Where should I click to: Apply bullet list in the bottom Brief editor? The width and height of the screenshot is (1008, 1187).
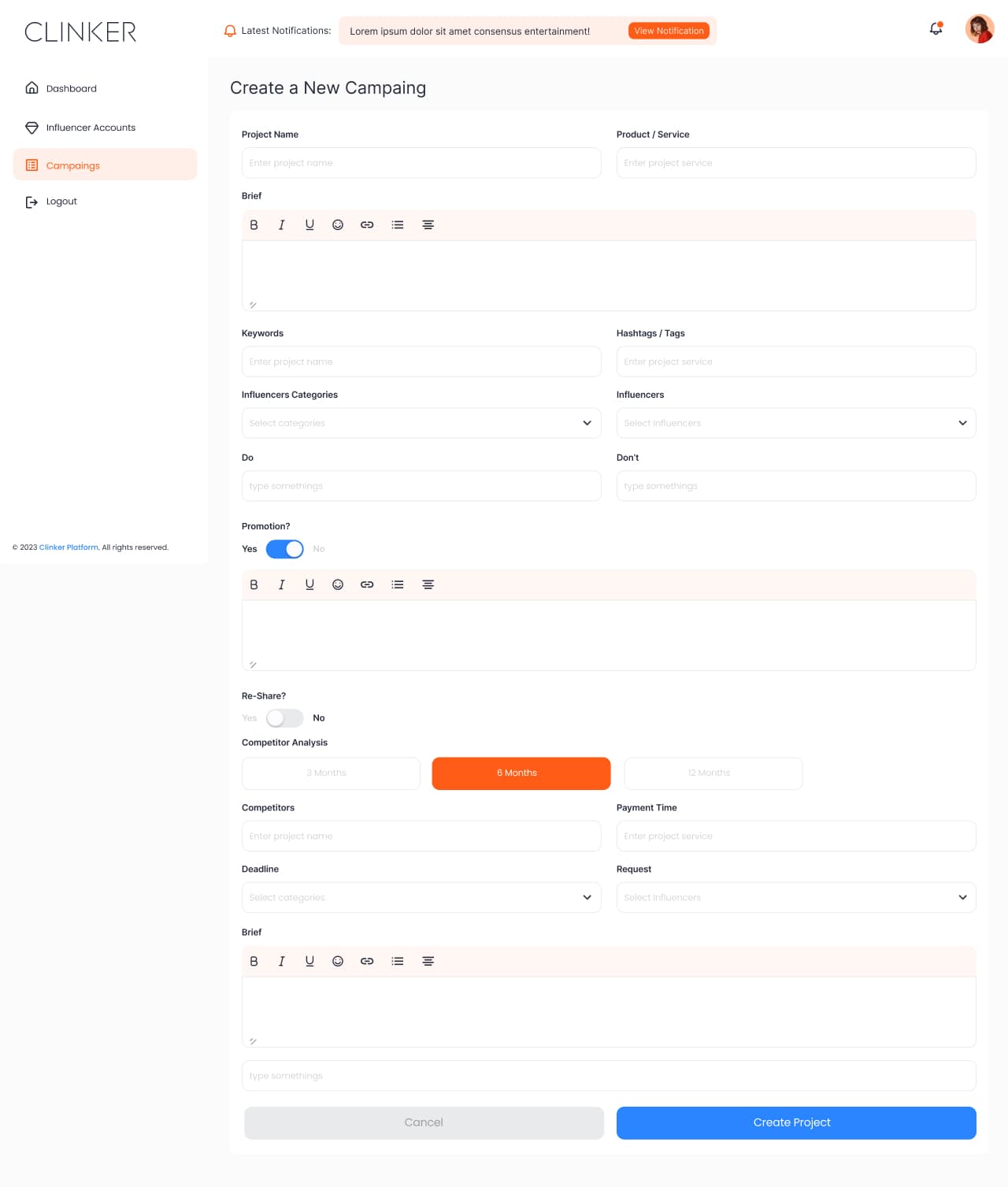pos(398,961)
